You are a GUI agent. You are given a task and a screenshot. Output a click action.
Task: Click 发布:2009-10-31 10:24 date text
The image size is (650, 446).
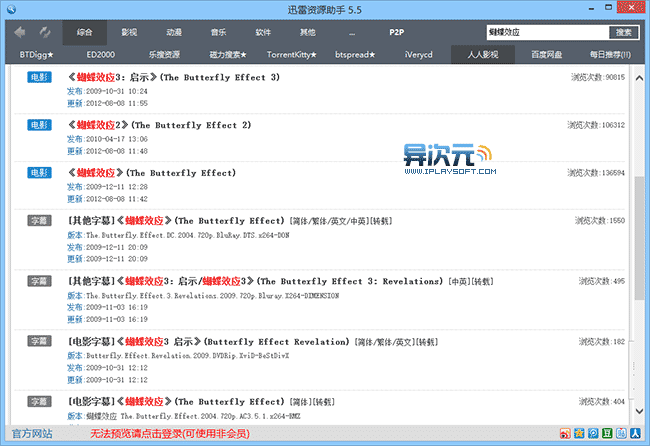tap(107, 91)
